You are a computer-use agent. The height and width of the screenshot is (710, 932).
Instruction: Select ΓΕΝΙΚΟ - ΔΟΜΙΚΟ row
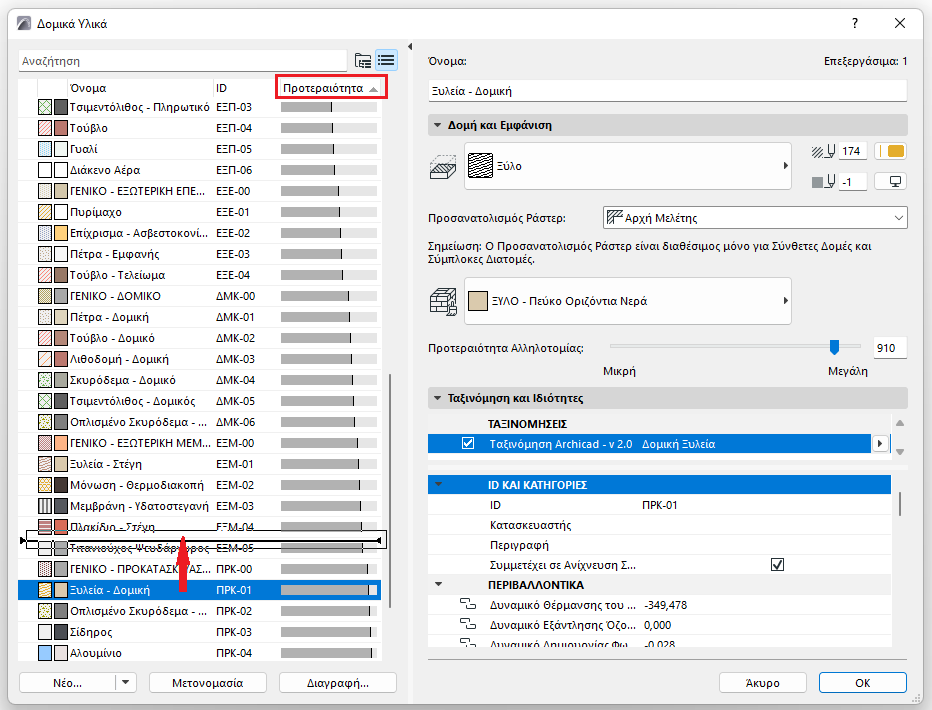tap(199, 296)
